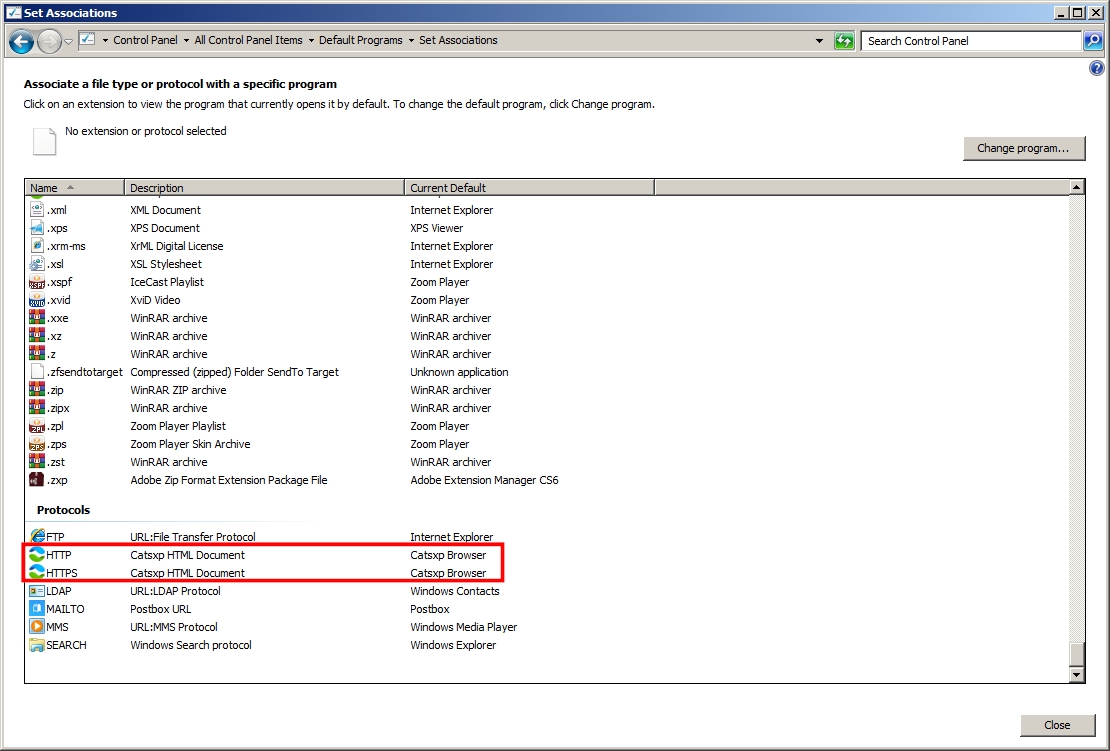Screen dimensions: 1110x751
Task: Click the Search Control Panel field
Action: [x=971, y=41]
